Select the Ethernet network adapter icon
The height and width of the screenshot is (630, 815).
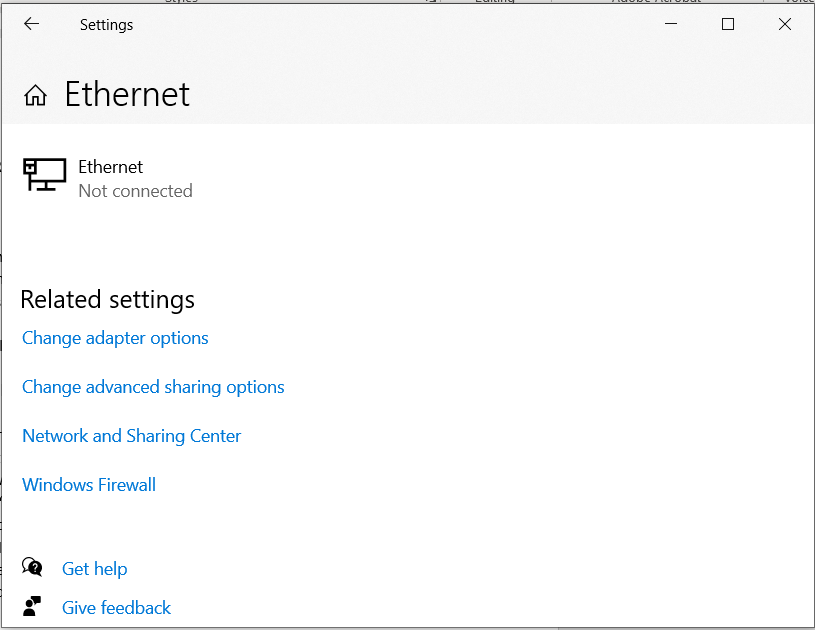coord(44,175)
